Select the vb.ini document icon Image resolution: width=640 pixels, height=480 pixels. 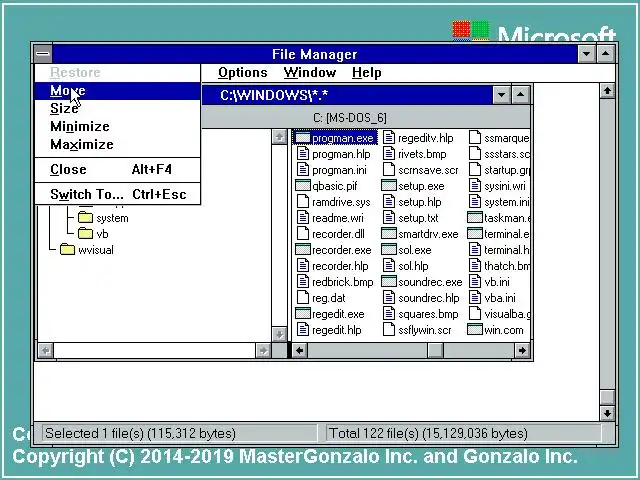click(475, 282)
